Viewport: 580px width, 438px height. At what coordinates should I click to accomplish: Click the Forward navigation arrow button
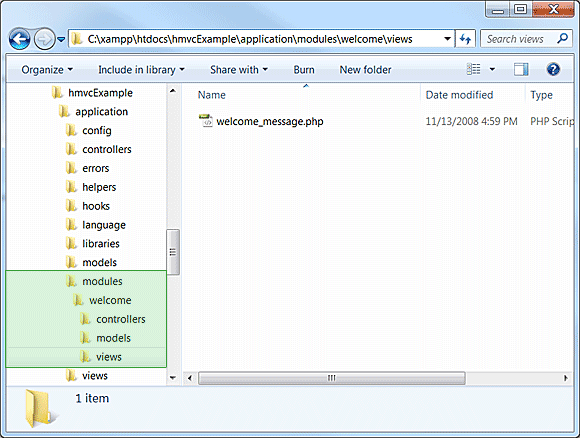click(x=44, y=39)
